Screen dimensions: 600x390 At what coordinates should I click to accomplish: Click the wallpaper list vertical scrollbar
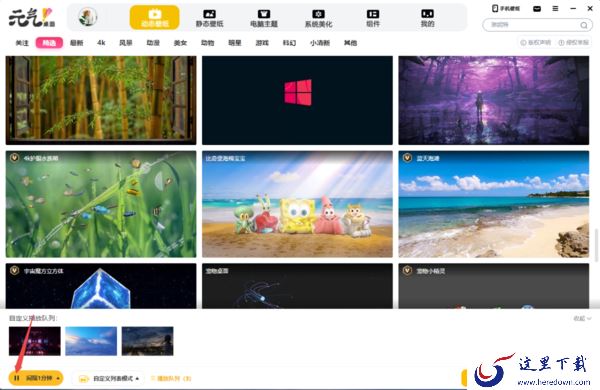[x=597, y=245]
